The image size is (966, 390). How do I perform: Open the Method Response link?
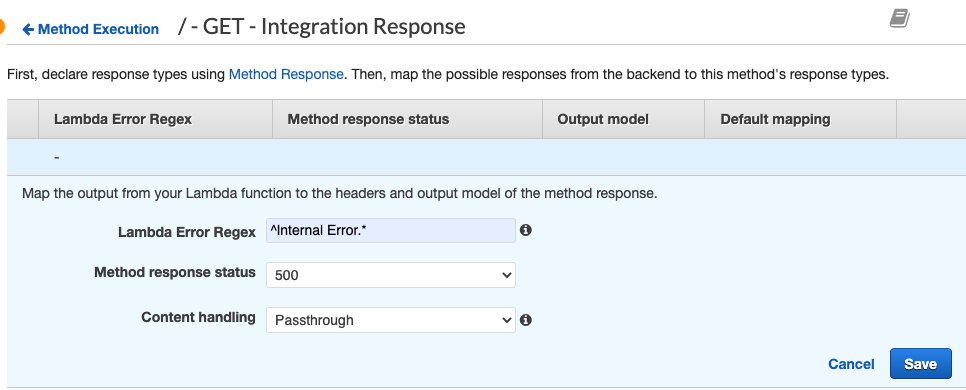point(286,75)
